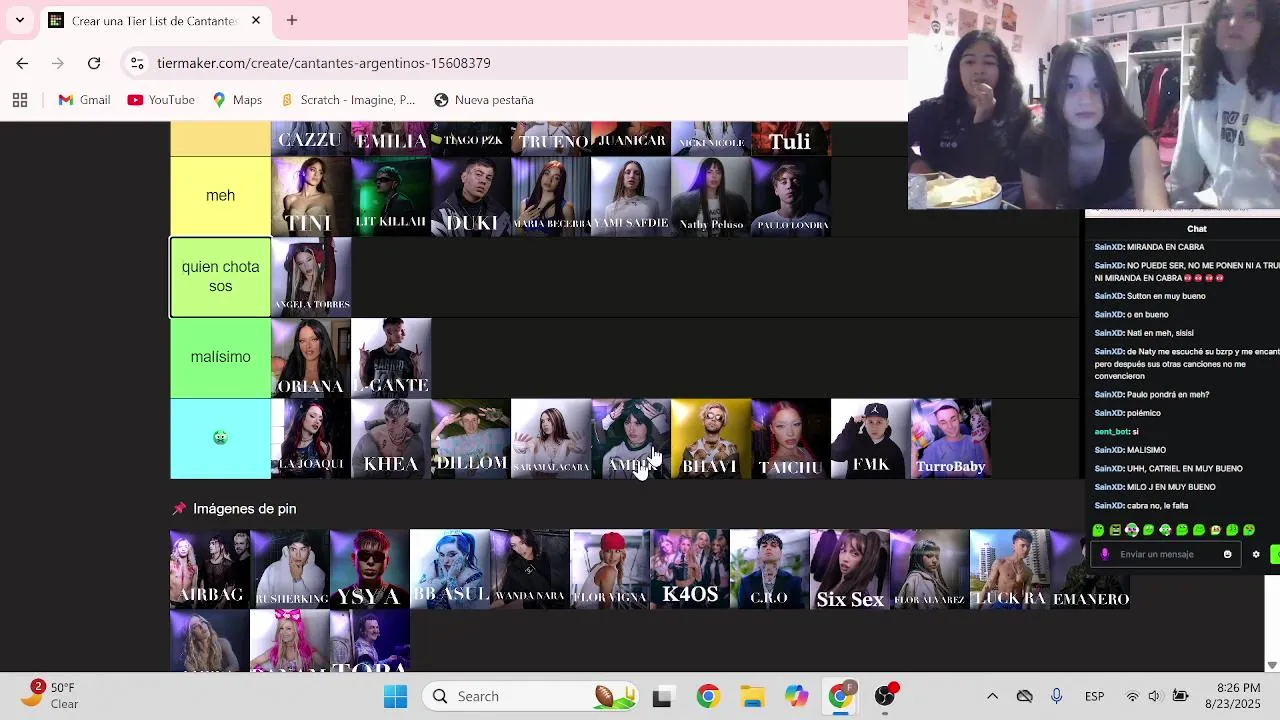Open the Copilot taskbar icon
The width and height of the screenshot is (1280, 720).
pos(796,696)
